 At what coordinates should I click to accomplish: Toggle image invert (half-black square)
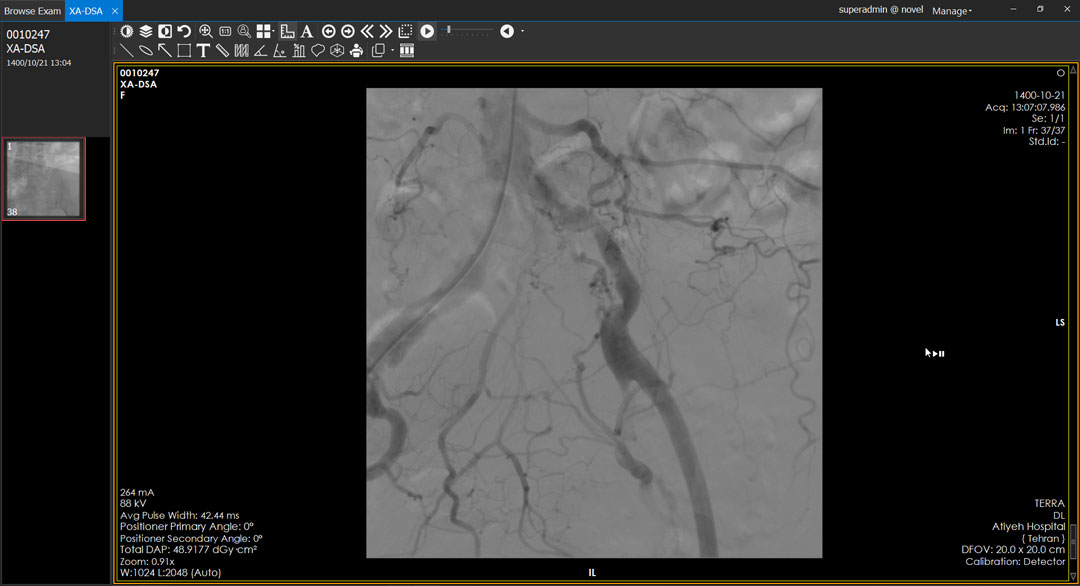tap(164, 31)
